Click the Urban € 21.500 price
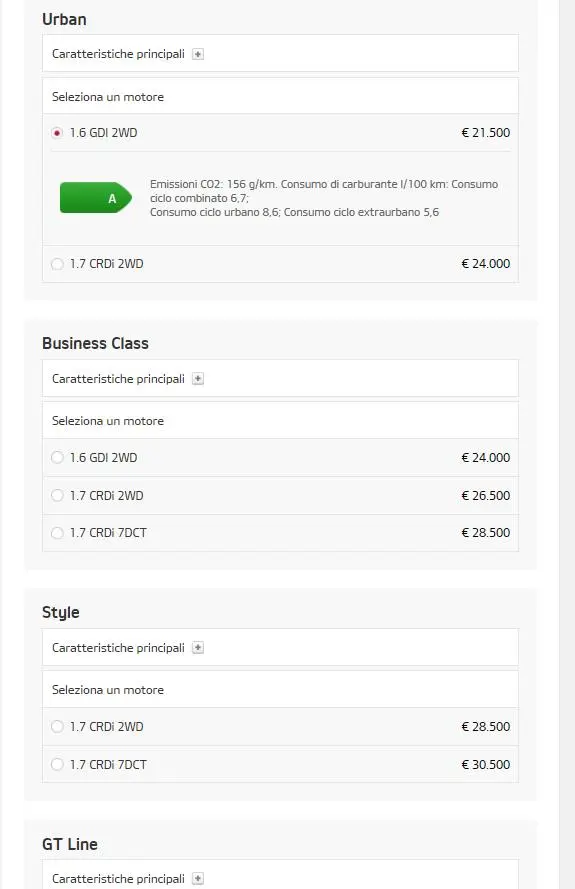This screenshot has height=889, width=575. click(x=485, y=133)
